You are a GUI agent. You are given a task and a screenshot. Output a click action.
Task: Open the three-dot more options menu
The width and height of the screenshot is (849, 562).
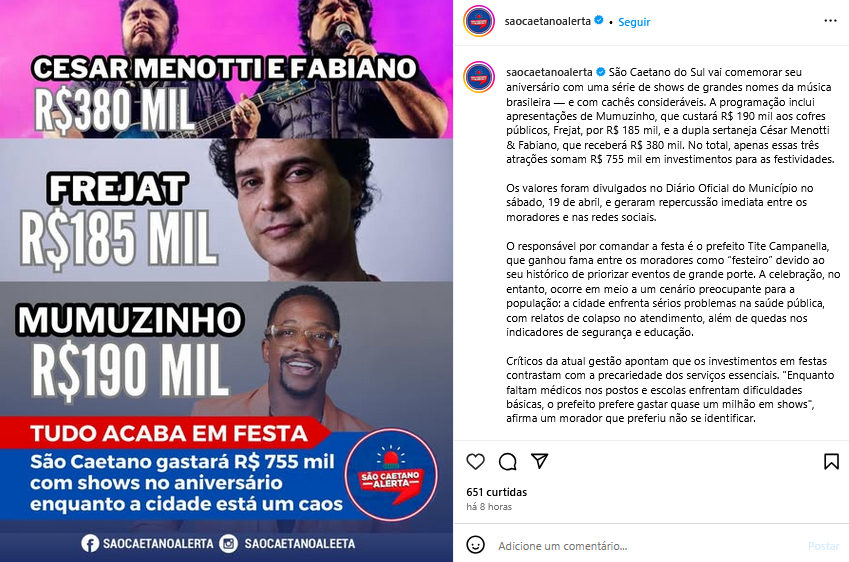click(830, 21)
